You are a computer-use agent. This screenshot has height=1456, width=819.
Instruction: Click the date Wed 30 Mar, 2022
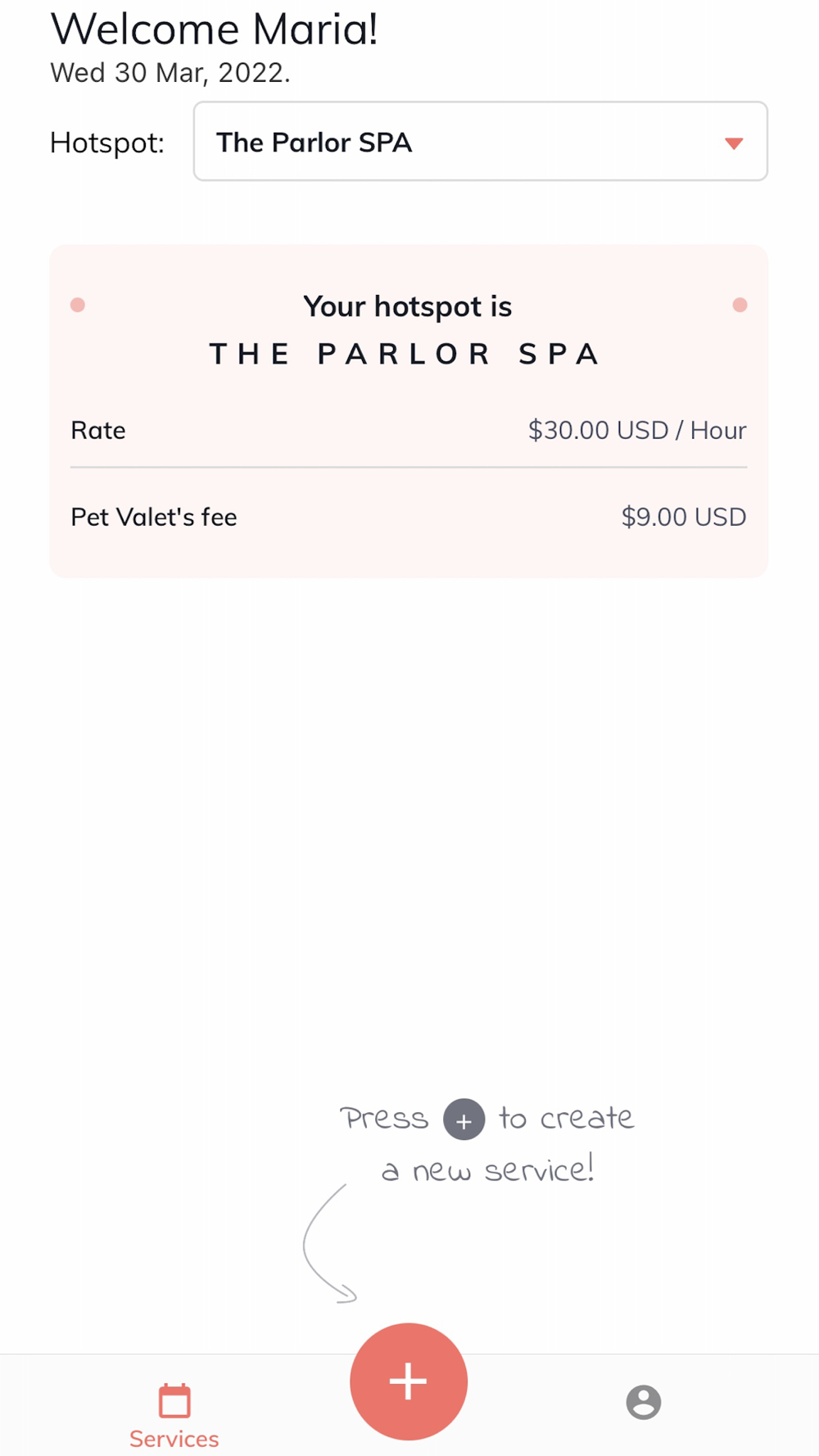pos(170,73)
